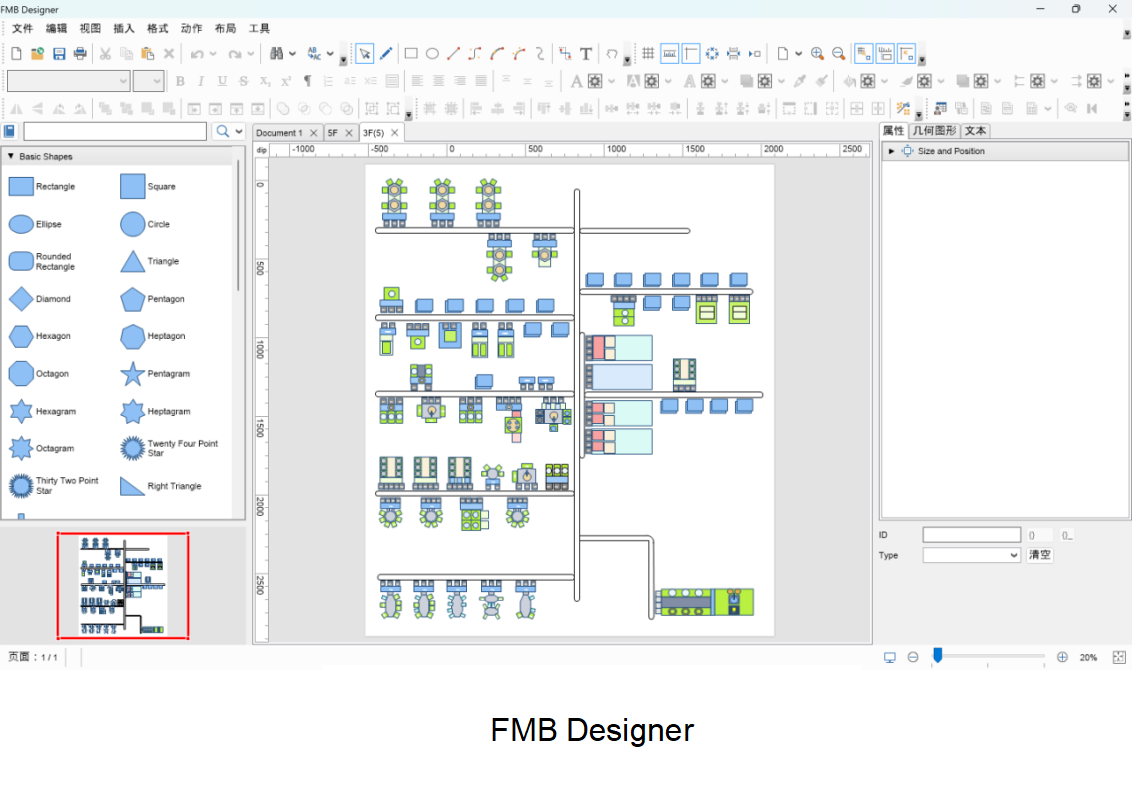Image resolution: width=1132 pixels, height=785 pixels.
Task: Switch to the 文本 panel tab
Action: [x=975, y=131]
